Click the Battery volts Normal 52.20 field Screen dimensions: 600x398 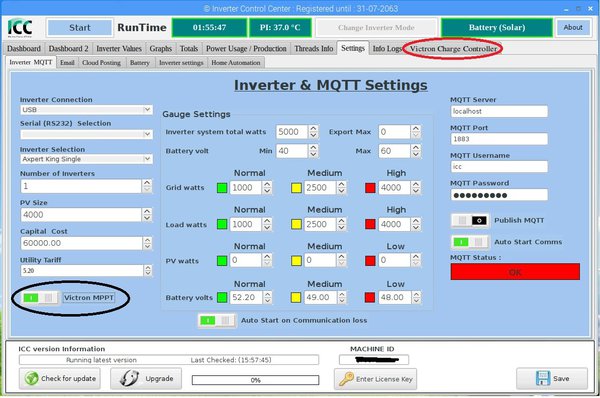click(x=246, y=297)
